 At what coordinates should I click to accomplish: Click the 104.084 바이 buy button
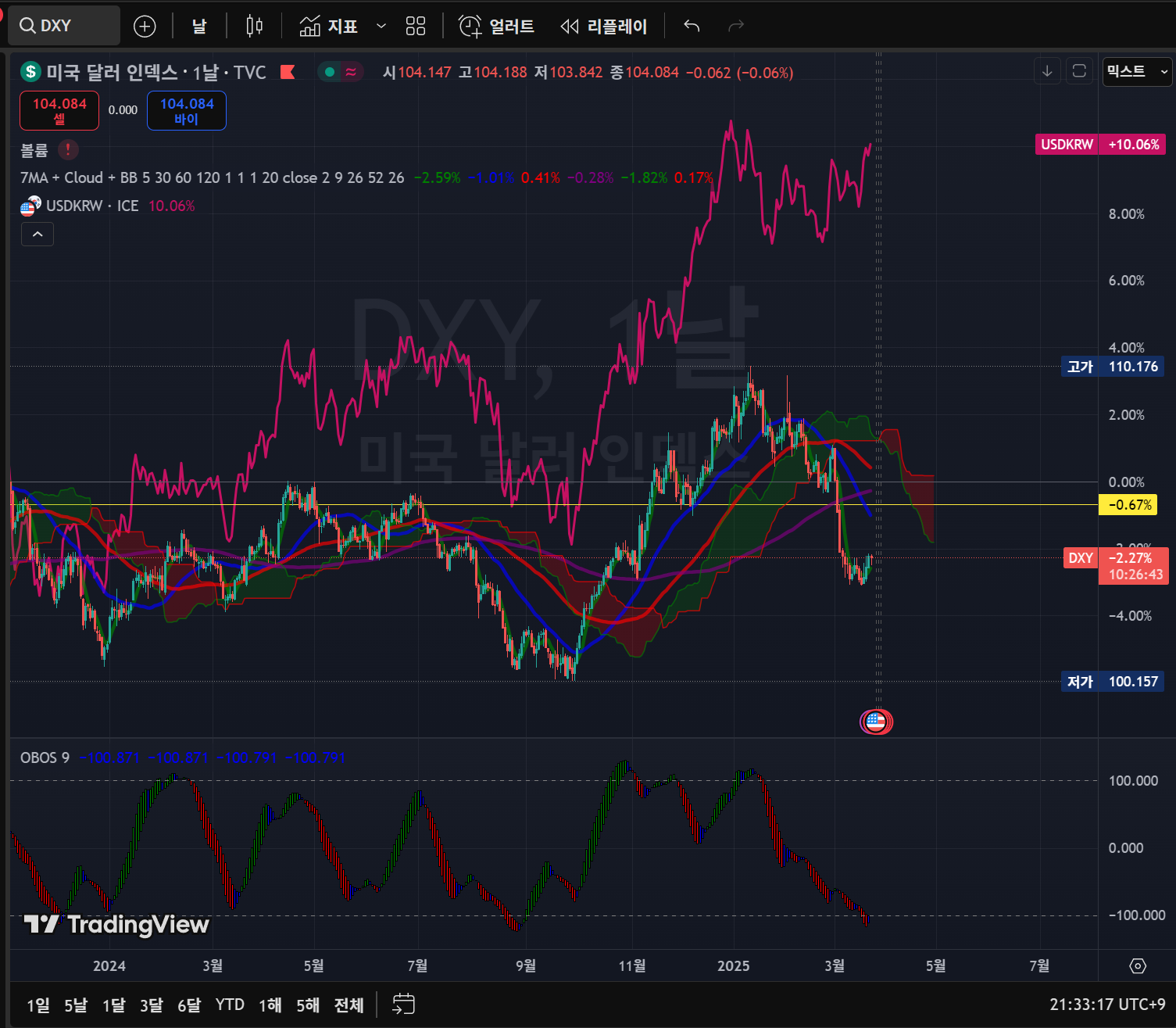187,110
